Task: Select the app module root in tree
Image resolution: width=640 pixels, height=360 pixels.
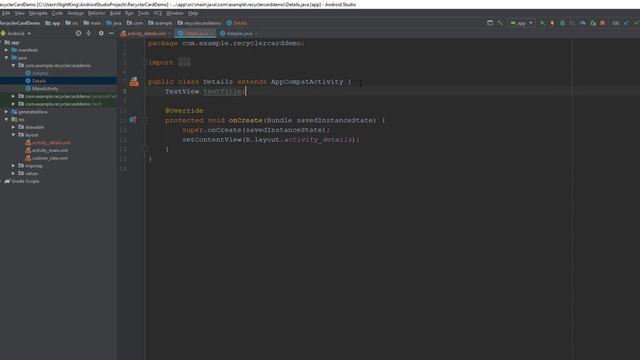Action: point(15,42)
